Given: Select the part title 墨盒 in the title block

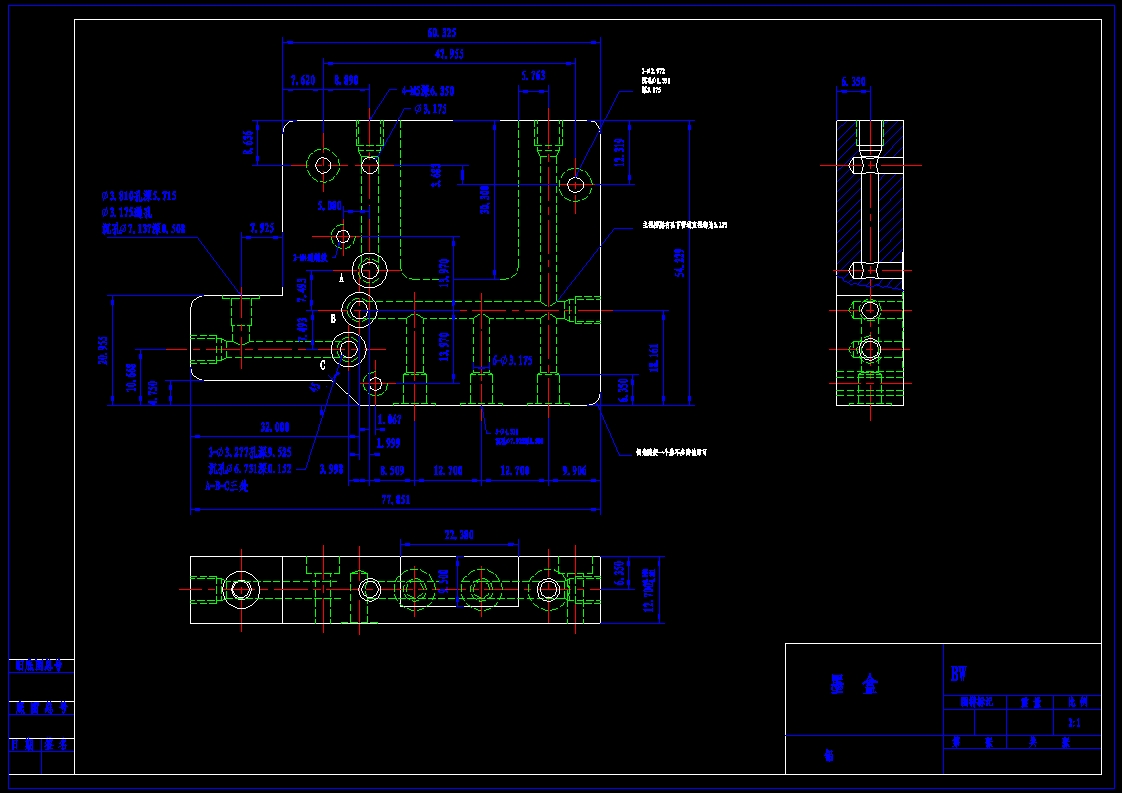Looking at the screenshot, I should [853, 683].
